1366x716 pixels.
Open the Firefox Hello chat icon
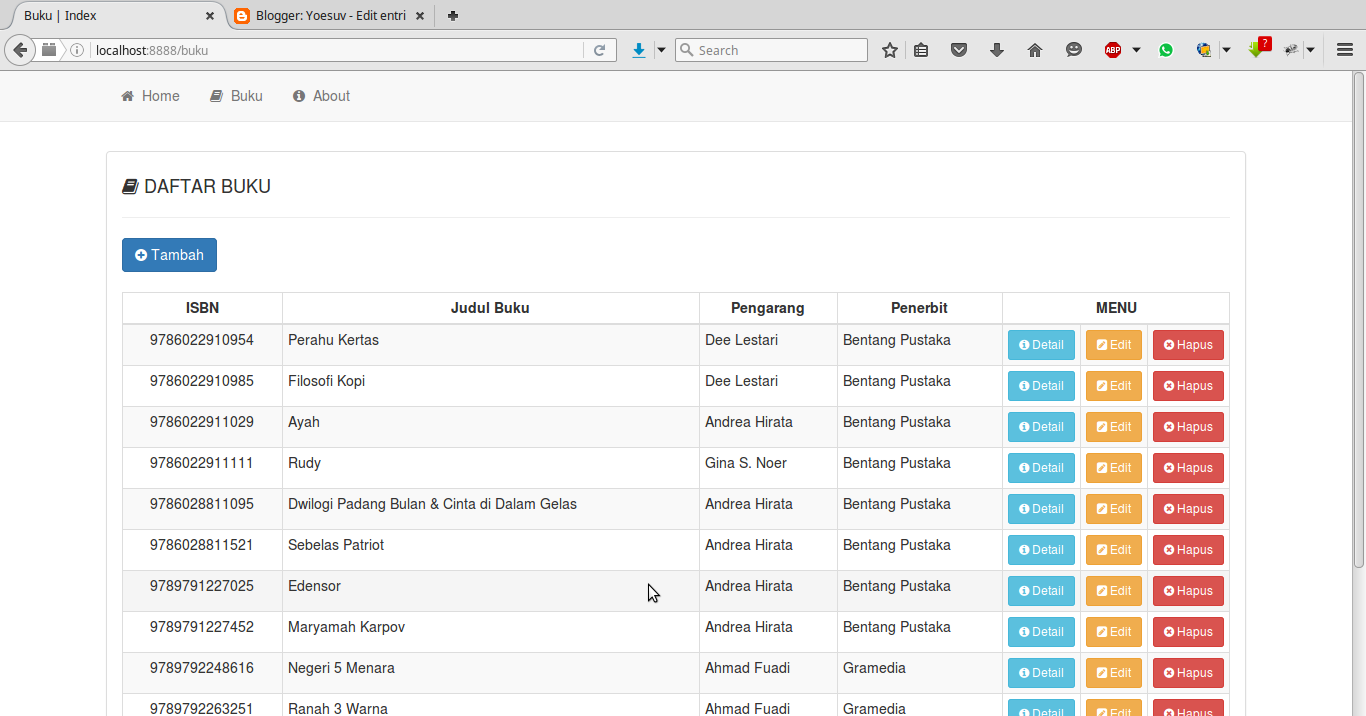click(1074, 49)
